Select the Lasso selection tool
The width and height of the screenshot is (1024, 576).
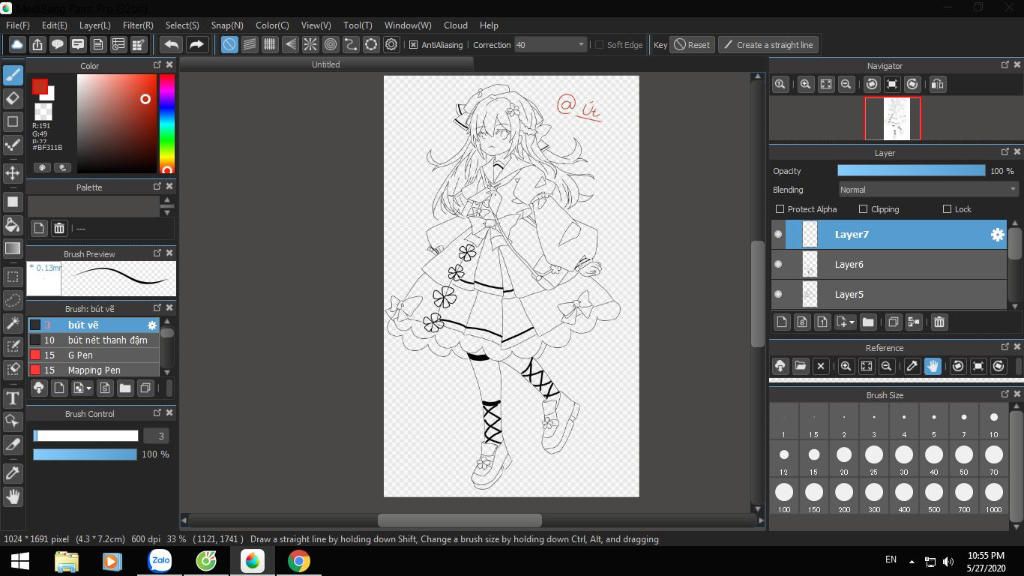click(x=12, y=300)
